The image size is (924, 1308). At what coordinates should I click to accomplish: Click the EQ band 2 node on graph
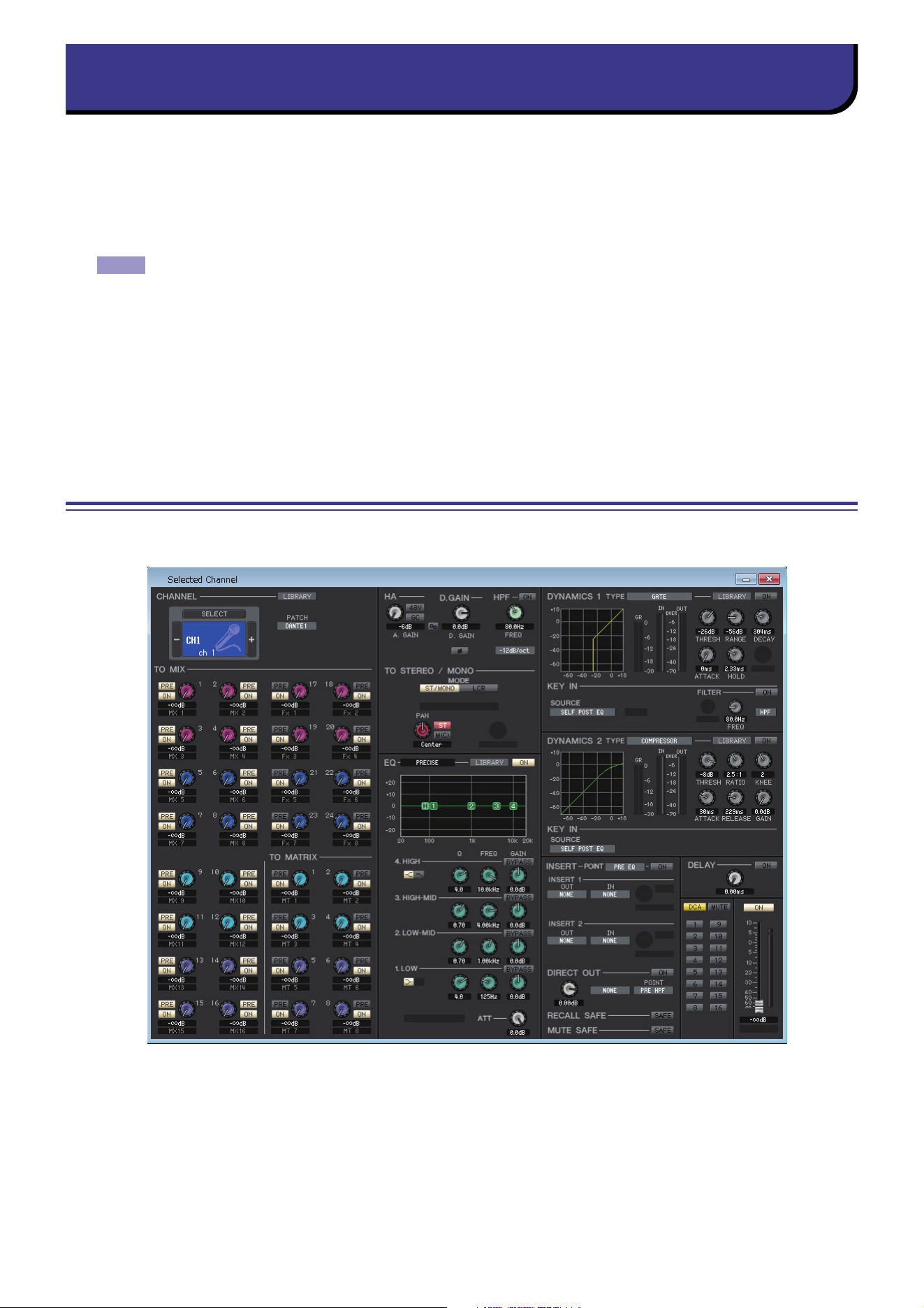click(x=471, y=806)
